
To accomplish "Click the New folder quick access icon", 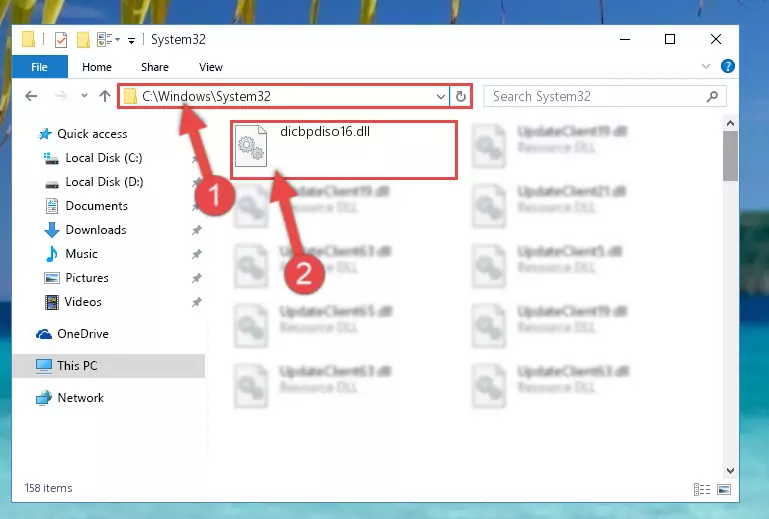I will (x=83, y=40).
